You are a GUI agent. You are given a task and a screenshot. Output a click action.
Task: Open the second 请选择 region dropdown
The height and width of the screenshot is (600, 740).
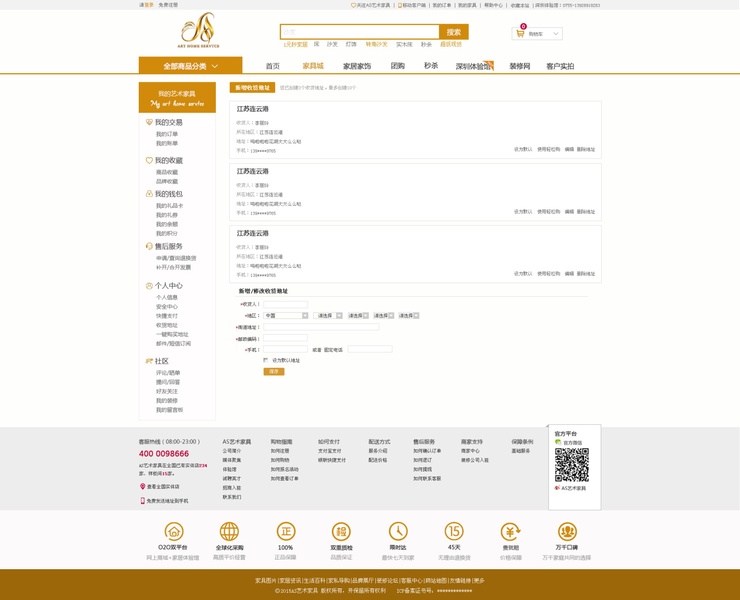pyautogui.click(x=358, y=315)
